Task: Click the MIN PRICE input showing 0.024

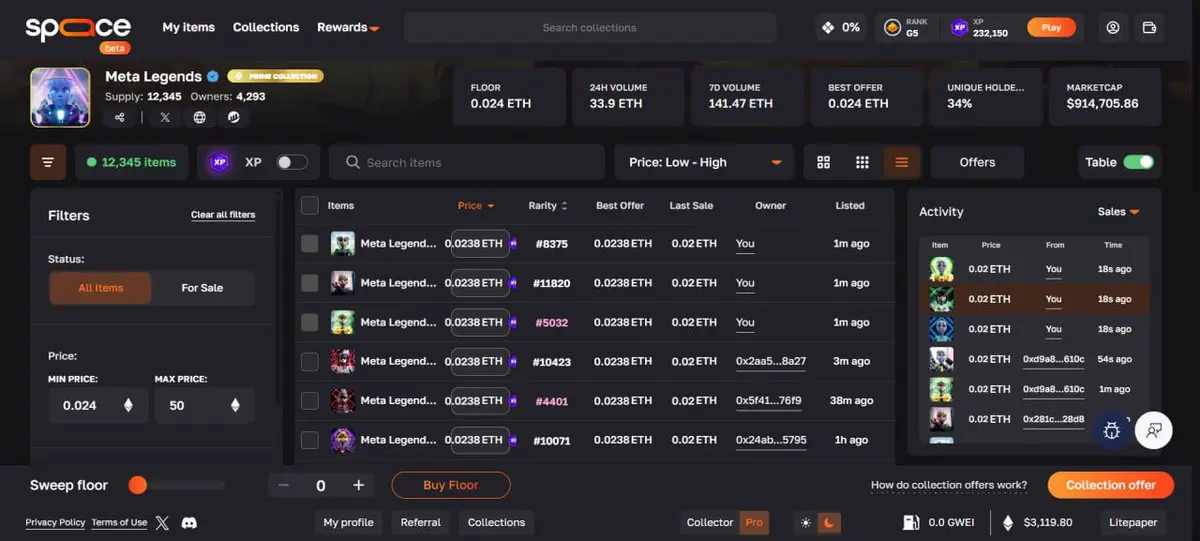Action: click(98, 405)
